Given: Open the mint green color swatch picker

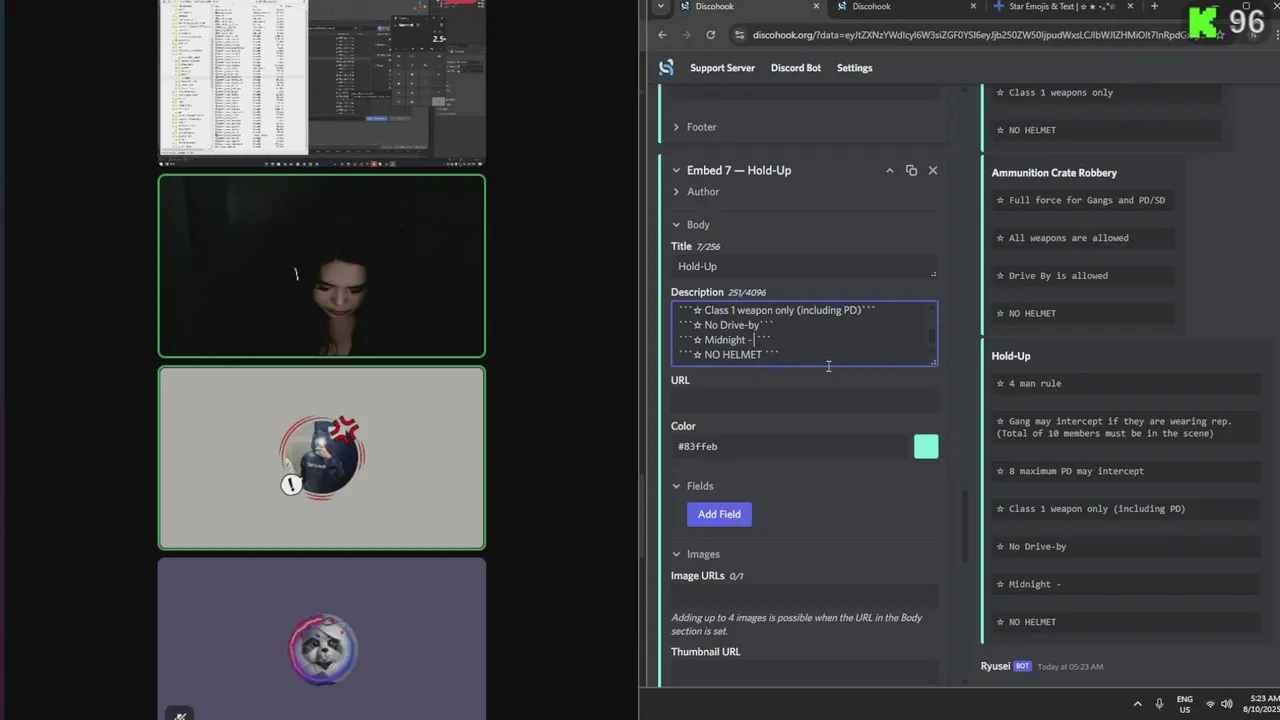Looking at the screenshot, I should [x=926, y=447].
